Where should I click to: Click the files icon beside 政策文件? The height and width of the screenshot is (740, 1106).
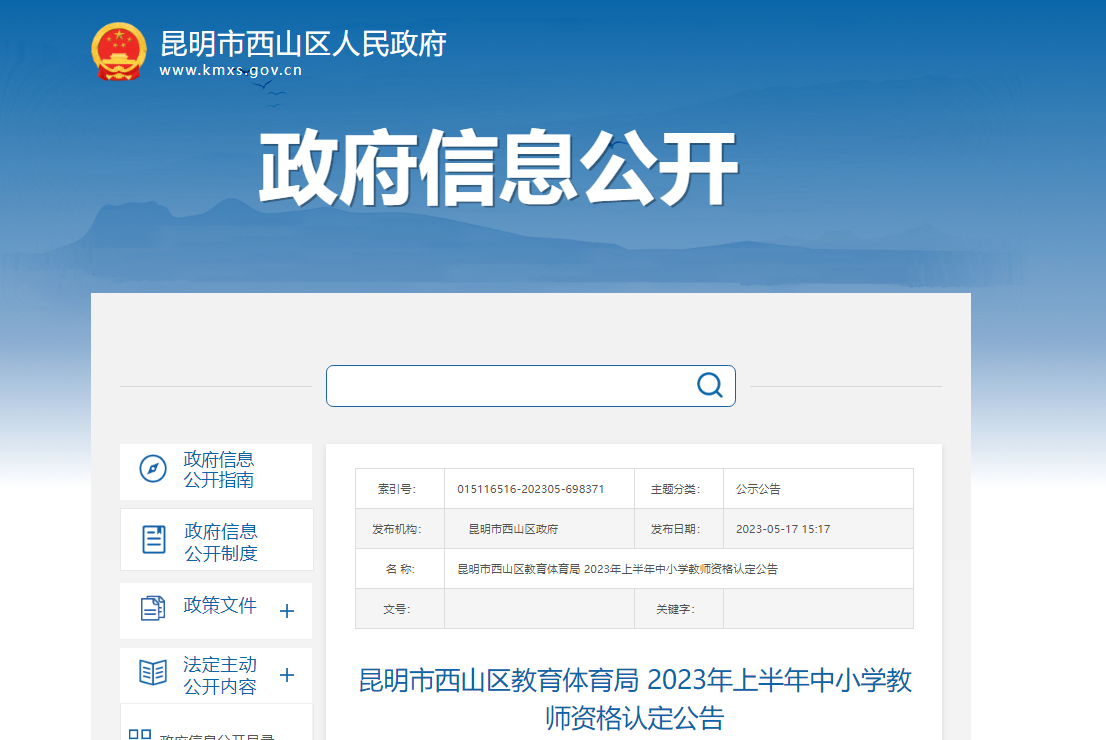[153, 608]
